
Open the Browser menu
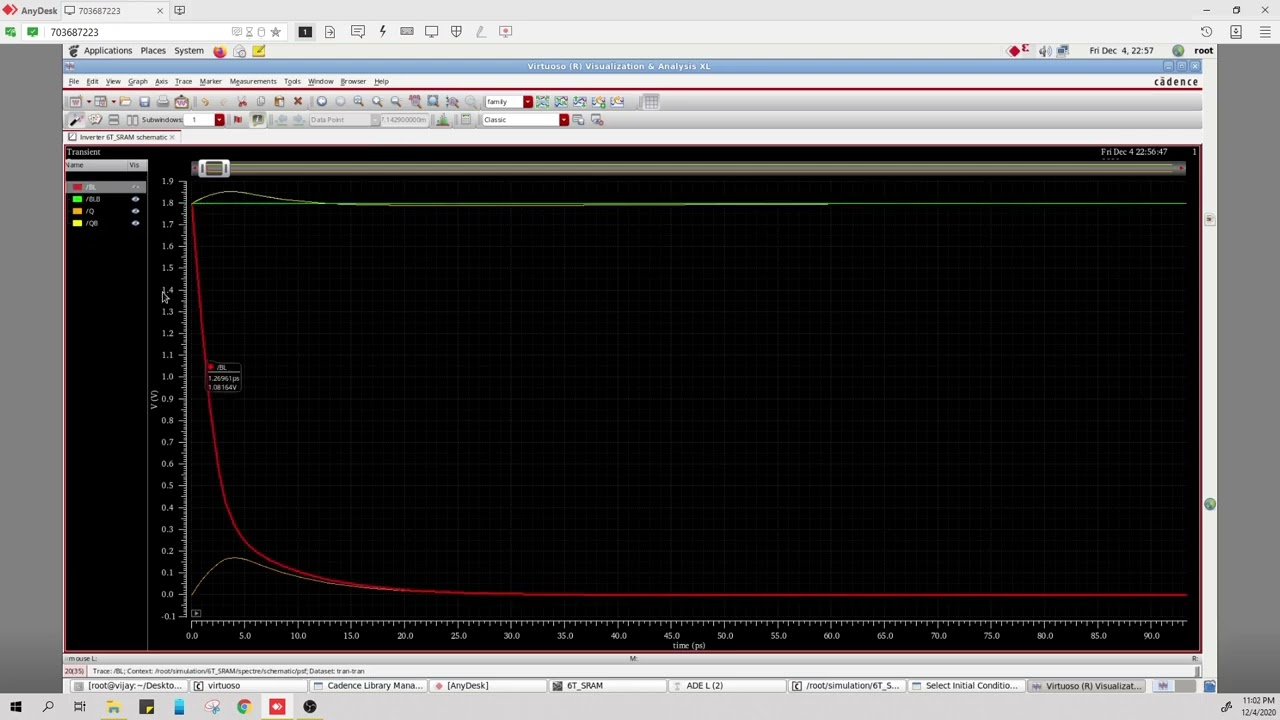click(x=353, y=82)
